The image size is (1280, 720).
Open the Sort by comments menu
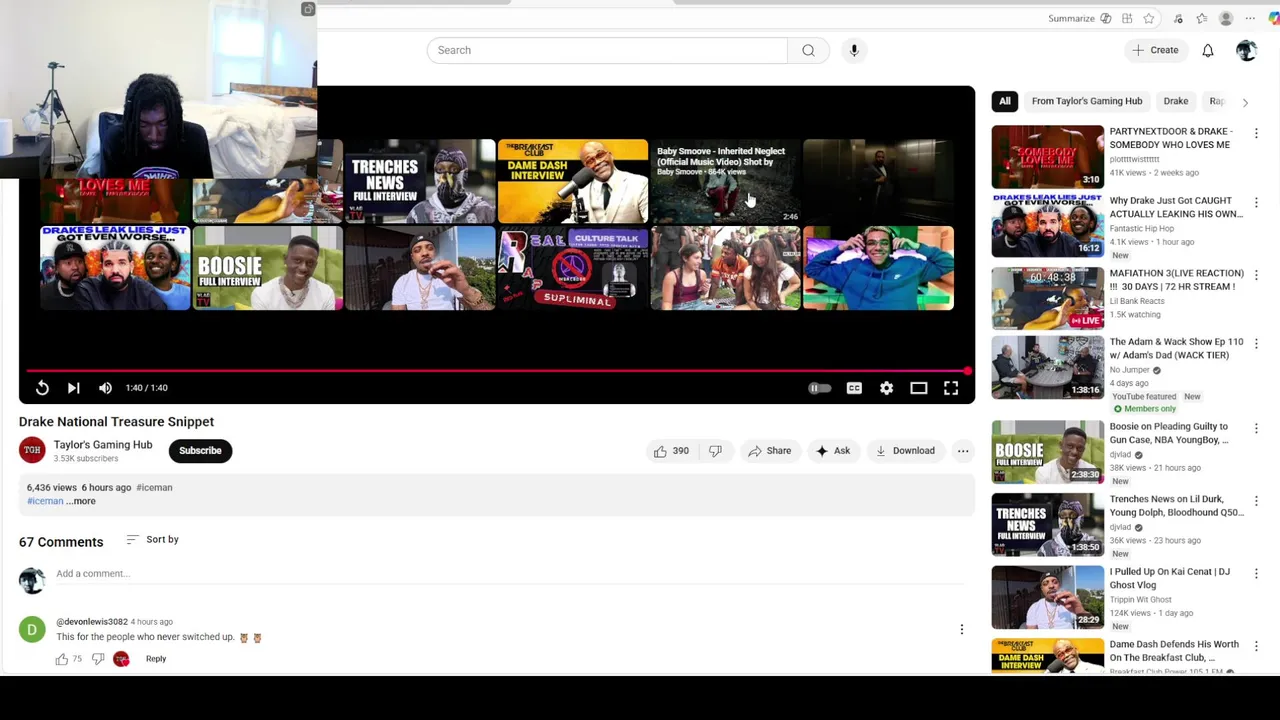153,540
